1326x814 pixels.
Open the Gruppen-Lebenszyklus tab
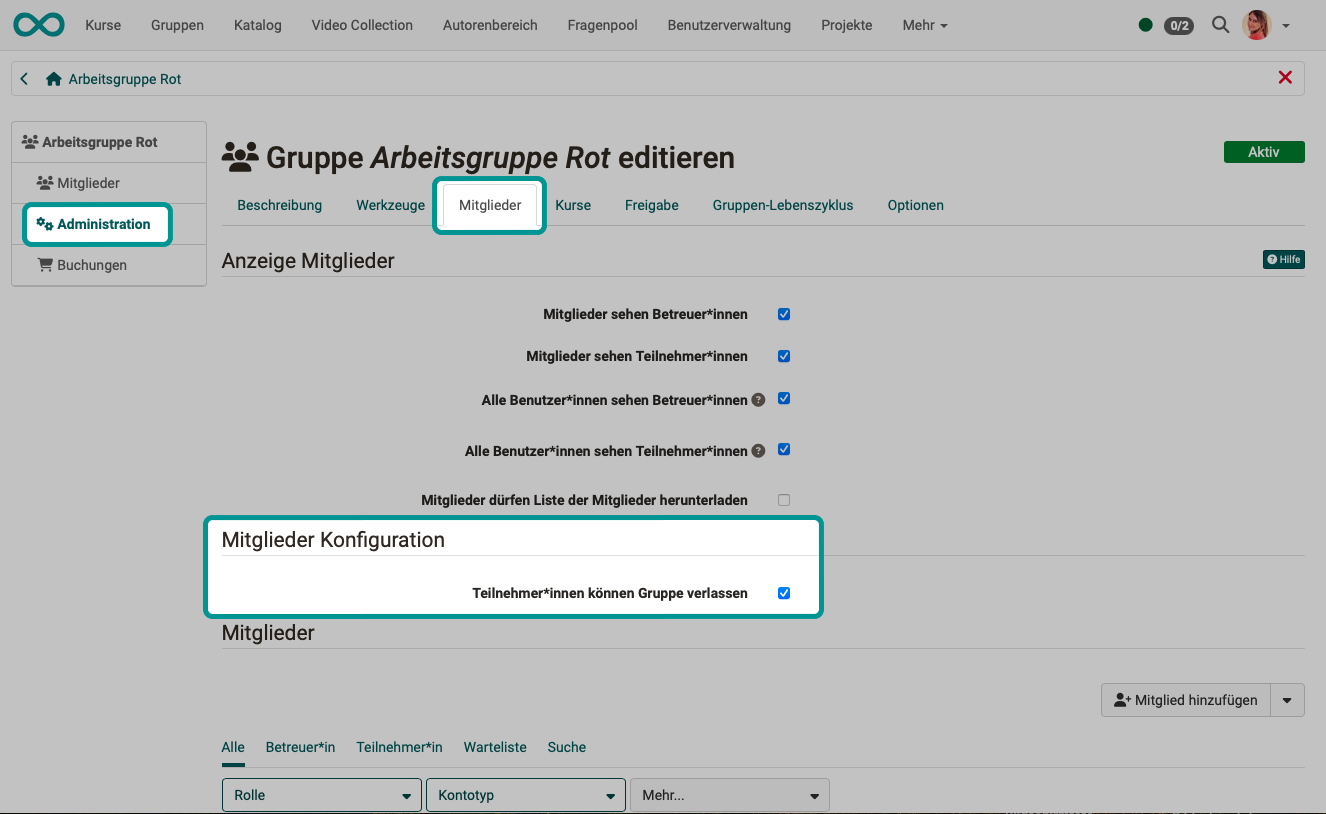(782, 205)
